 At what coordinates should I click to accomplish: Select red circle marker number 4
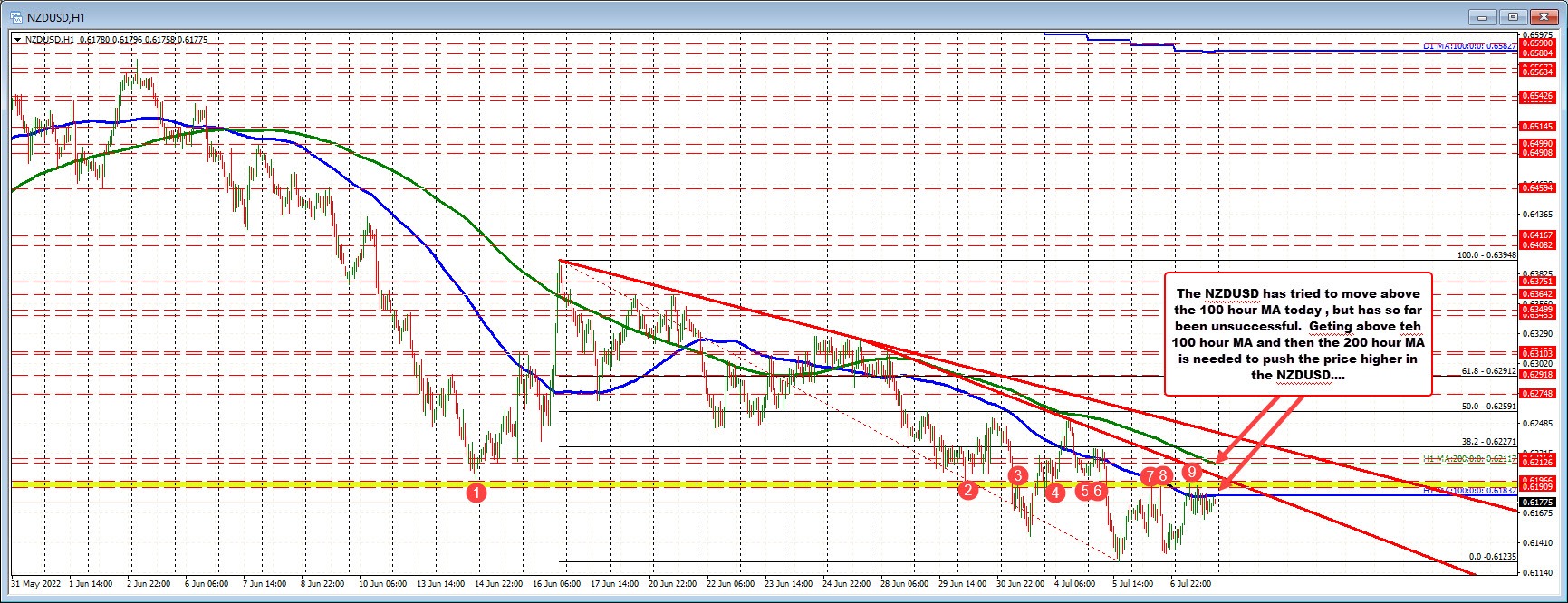1054,493
